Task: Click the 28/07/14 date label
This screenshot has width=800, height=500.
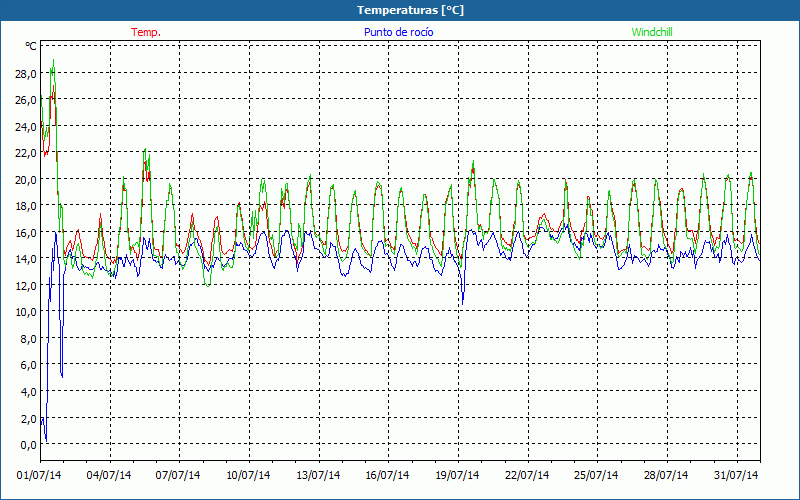Action: pos(666,476)
